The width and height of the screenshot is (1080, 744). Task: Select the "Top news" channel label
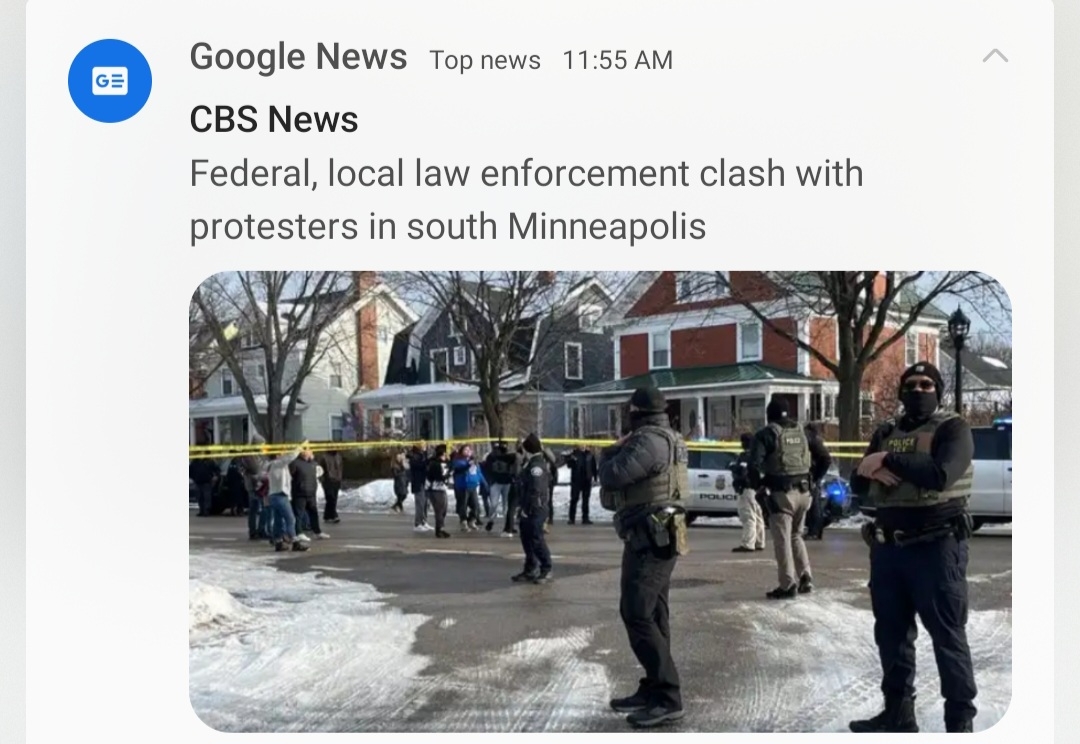point(485,61)
